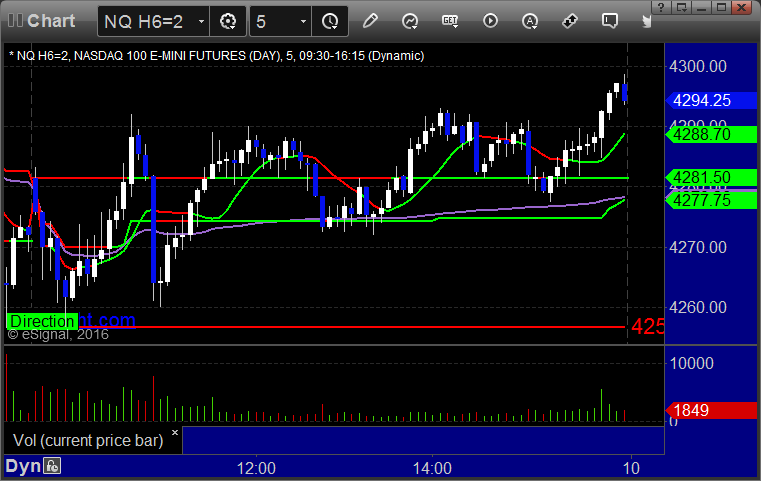Click the chart trading arrows icon
The width and height of the screenshot is (761, 481).
pos(570,21)
